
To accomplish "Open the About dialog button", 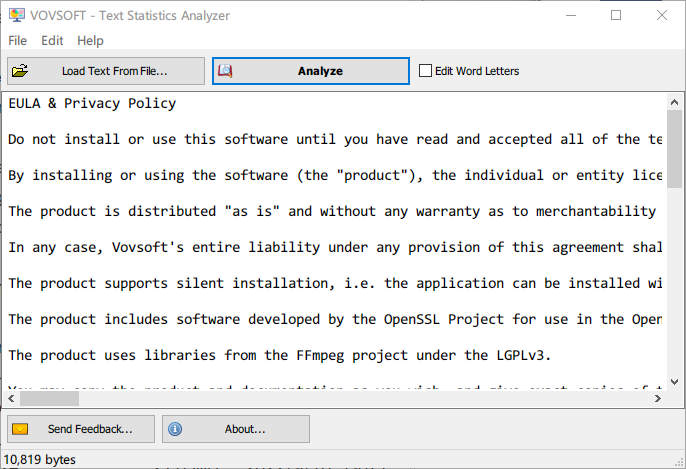I will (x=236, y=429).
